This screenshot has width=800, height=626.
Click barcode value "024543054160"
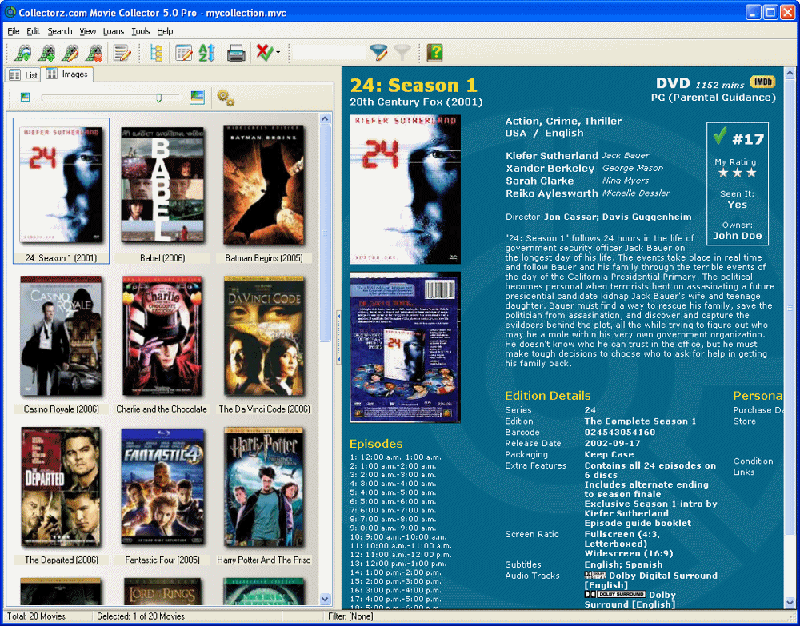click(620, 432)
